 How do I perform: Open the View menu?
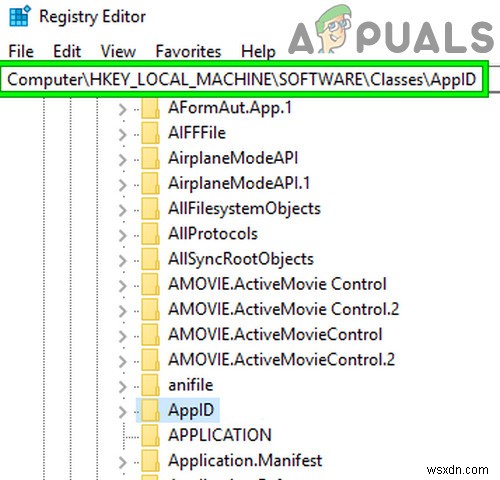tap(118, 51)
